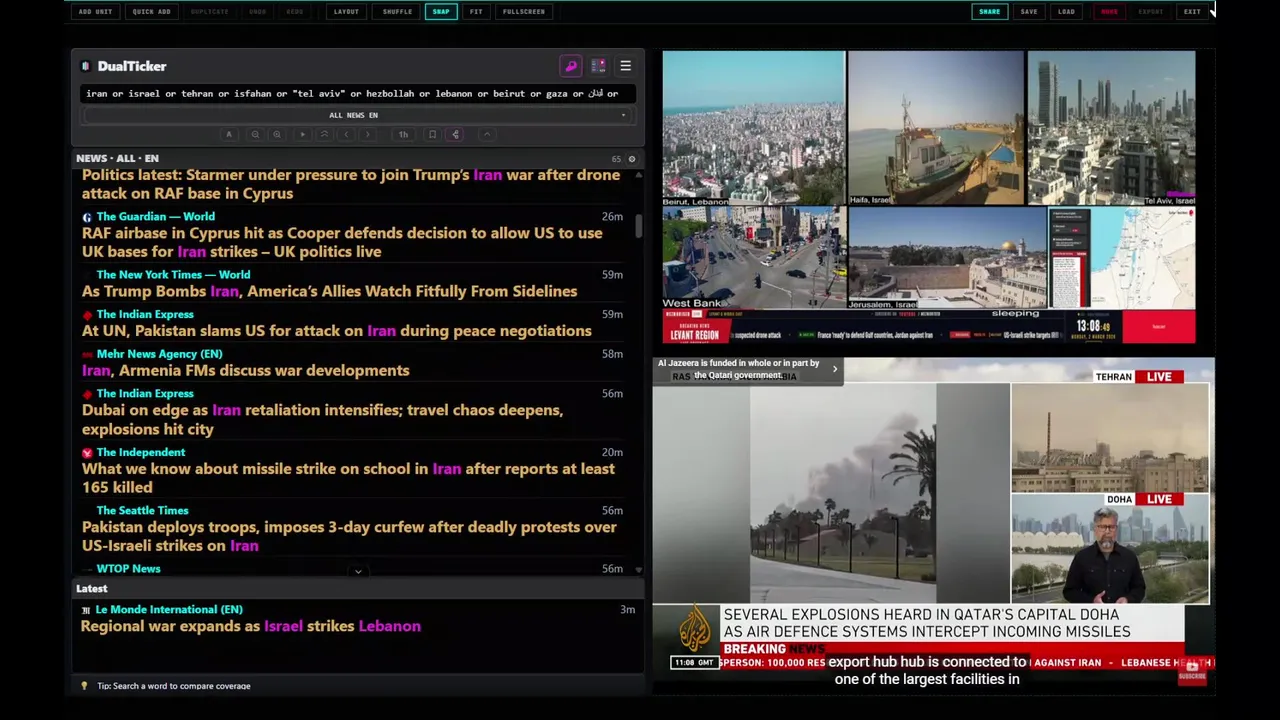Click the SHARE button
The image size is (1280, 720).
[989, 12]
